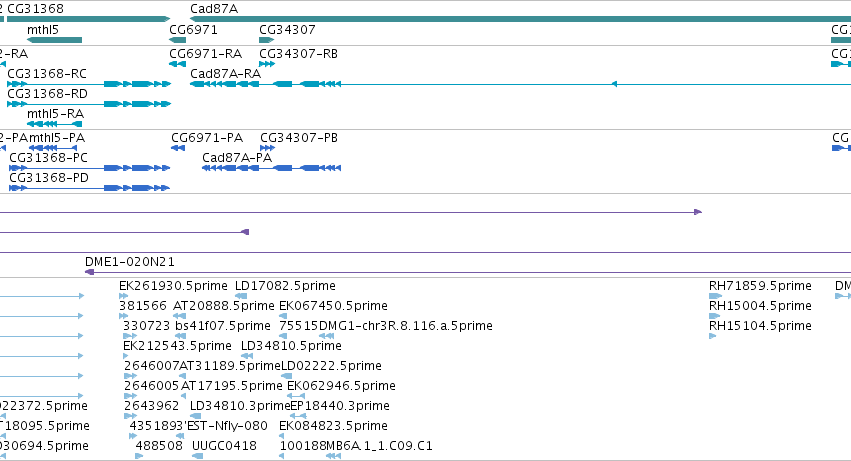Click the DMG1-chr3R.8.116.a.5prime label
The image size is (851, 461).
point(406,326)
